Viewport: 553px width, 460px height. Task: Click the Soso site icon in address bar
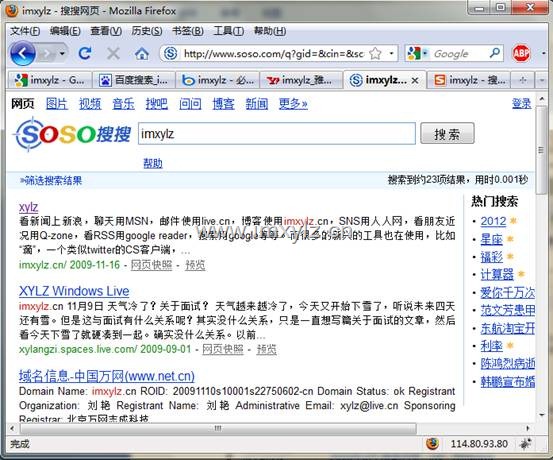coord(170,54)
